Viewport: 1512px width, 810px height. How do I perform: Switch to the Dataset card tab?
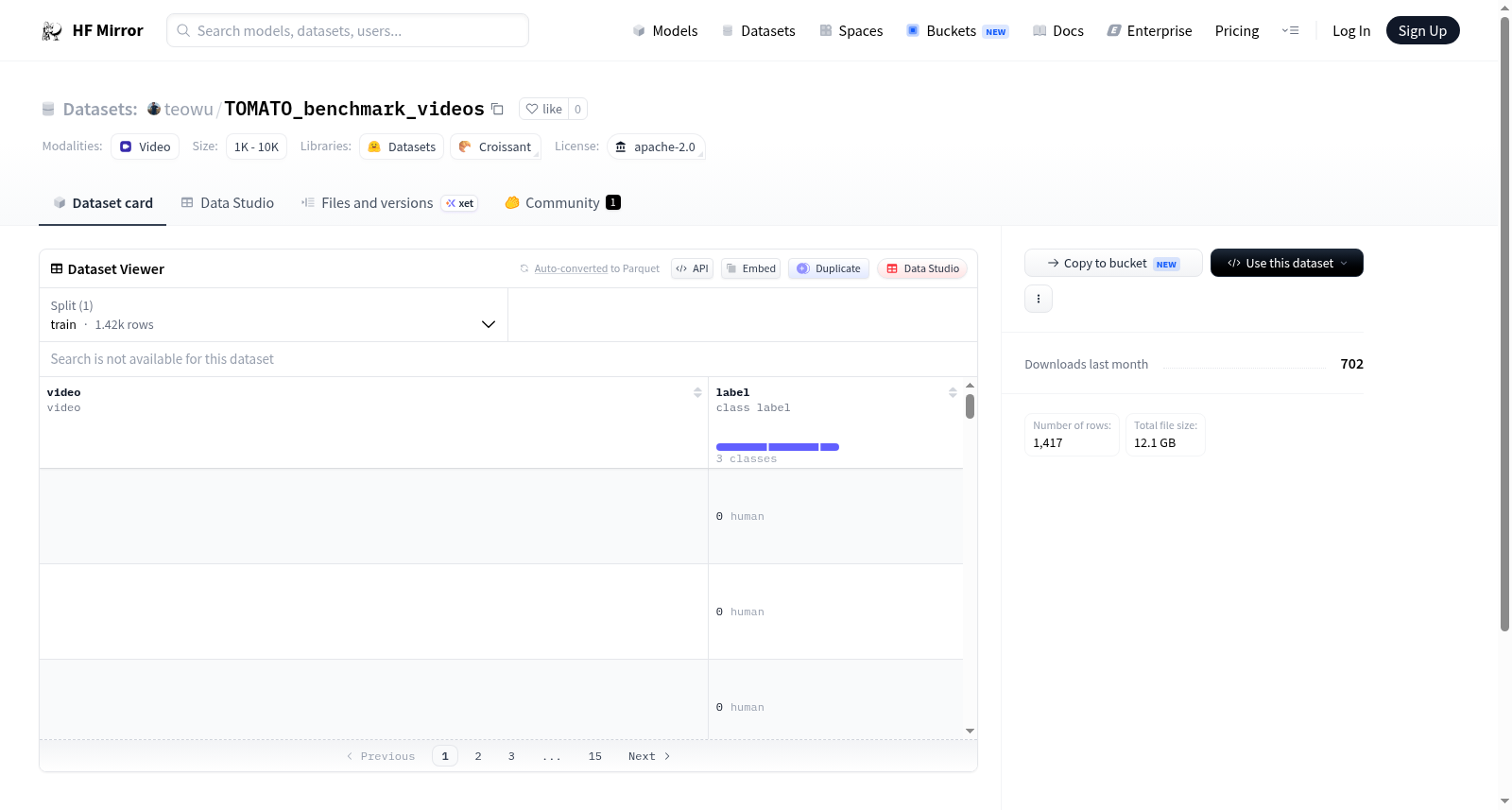pyautogui.click(x=103, y=202)
